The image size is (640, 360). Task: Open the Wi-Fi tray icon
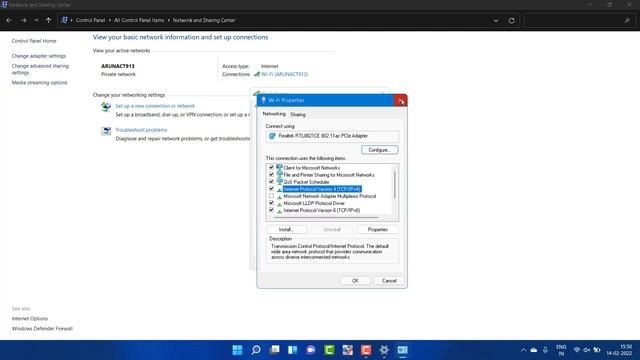point(577,350)
